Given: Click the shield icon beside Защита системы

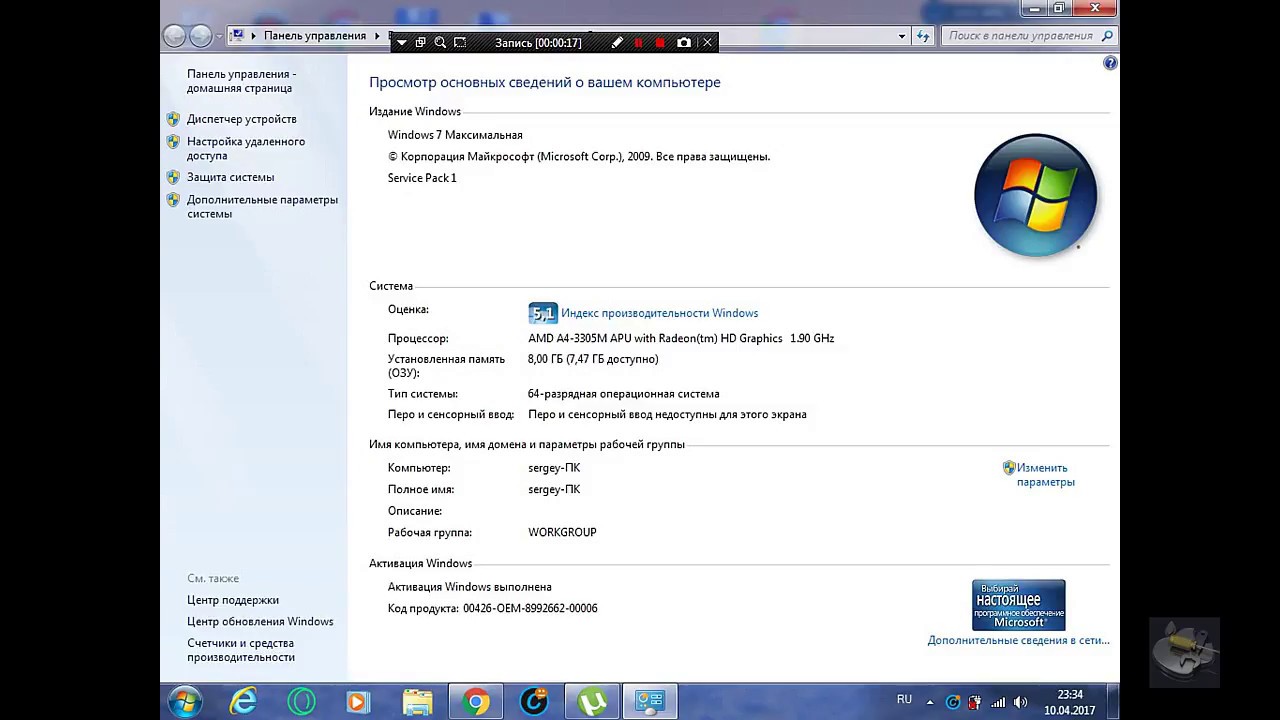Looking at the screenshot, I should click(x=173, y=177).
